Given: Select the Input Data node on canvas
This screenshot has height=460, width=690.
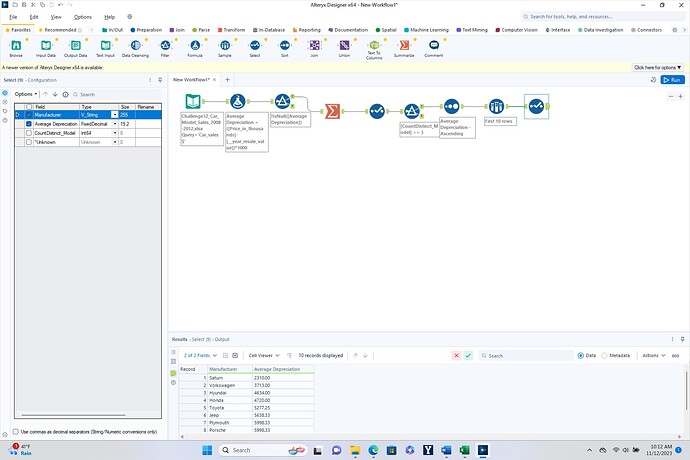Looking at the screenshot, I should click(x=193, y=102).
